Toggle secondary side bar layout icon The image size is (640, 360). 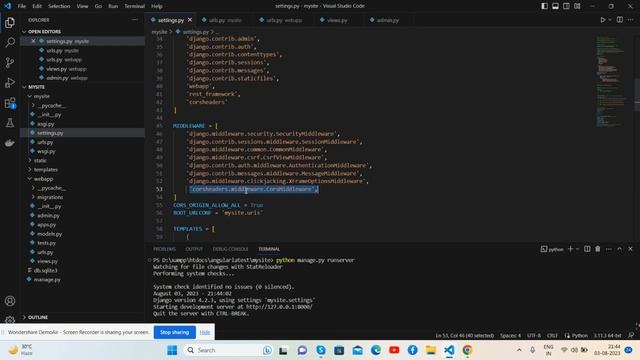pyautogui.click(x=566, y=6)
